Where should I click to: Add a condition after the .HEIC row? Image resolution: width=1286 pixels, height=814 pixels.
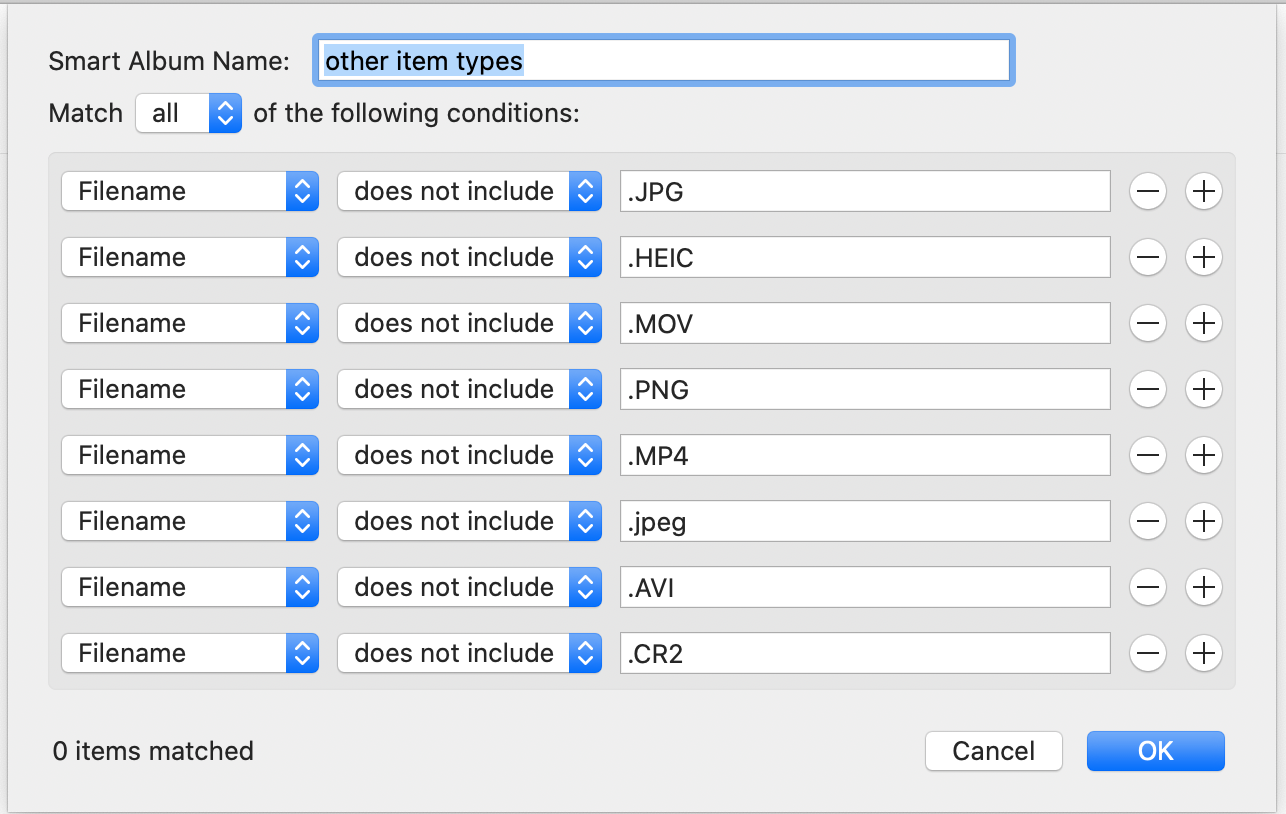[1204, 257]
